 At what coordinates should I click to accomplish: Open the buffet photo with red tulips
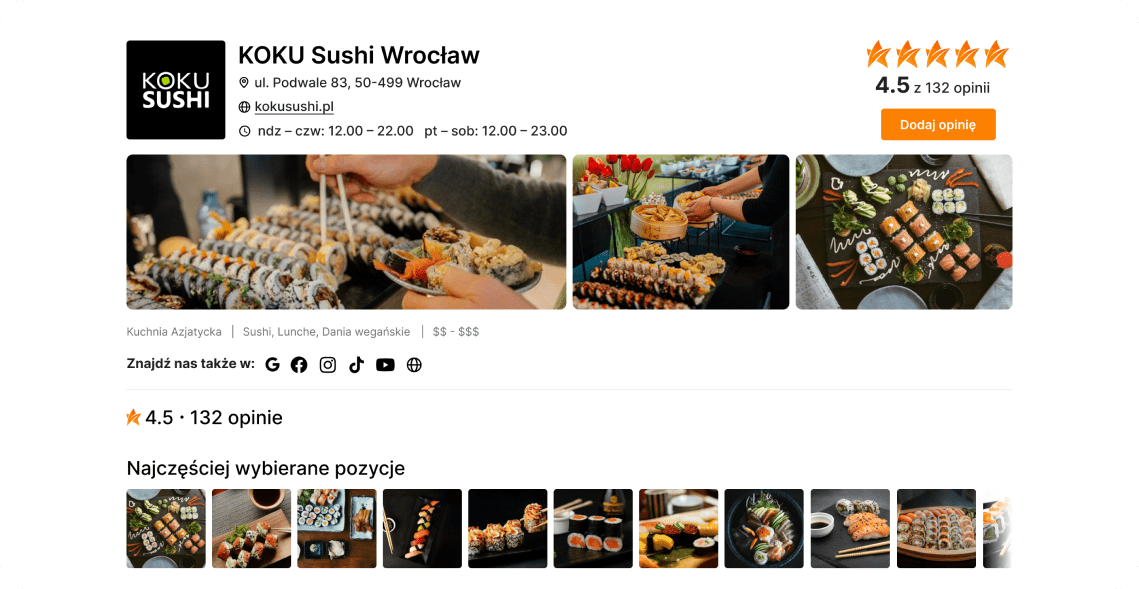point(681,232)
